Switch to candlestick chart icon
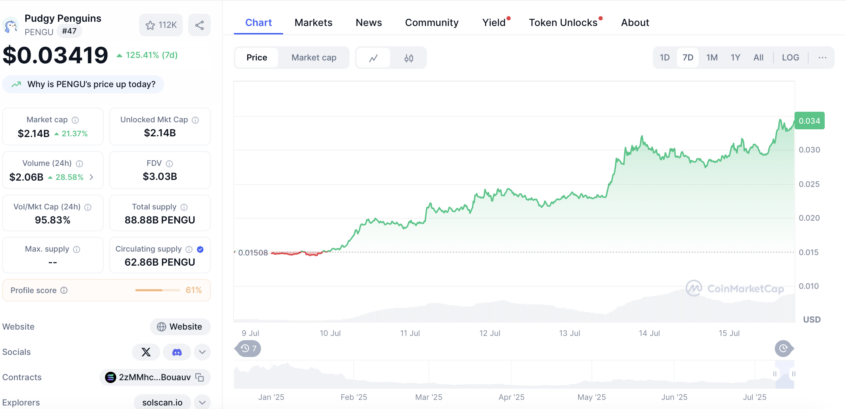This screenshot has height=409, width=850. coord(409,58)
